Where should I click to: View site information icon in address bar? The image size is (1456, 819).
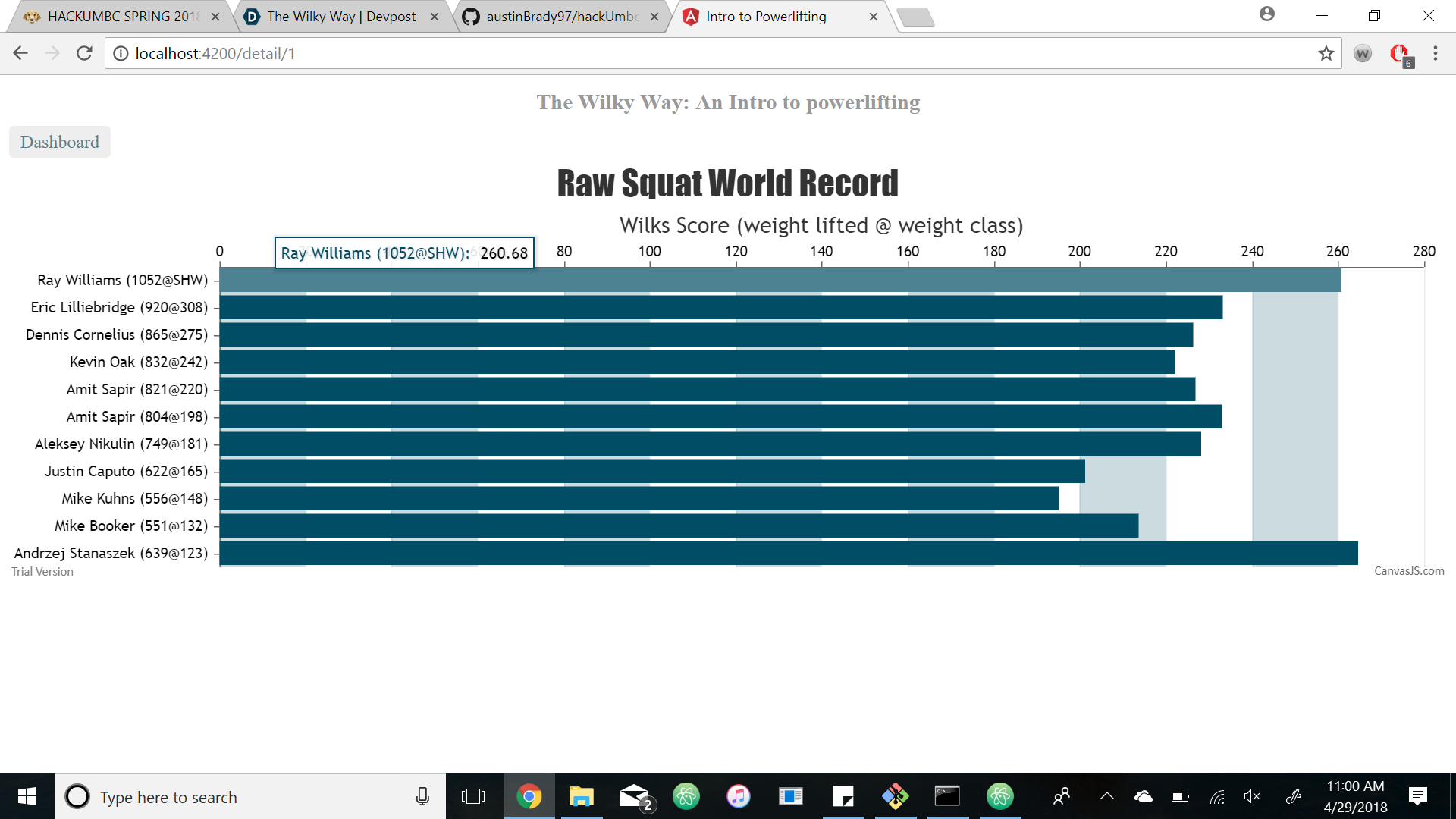click(x=121, y=53)
